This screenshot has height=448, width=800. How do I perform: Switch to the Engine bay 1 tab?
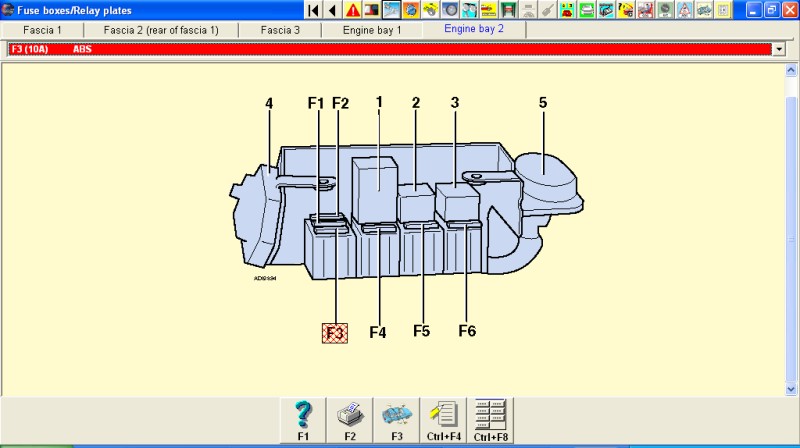[371, 30]
